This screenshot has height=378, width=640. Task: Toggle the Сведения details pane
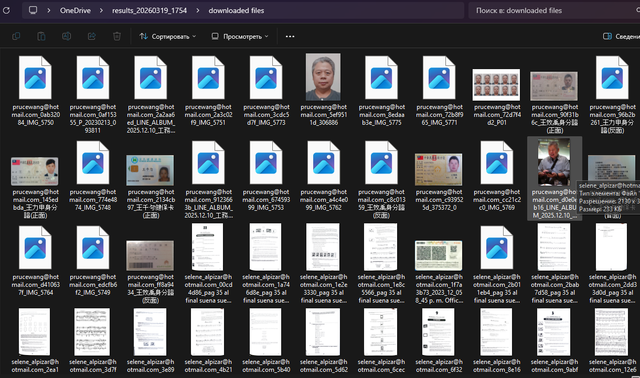621,36
